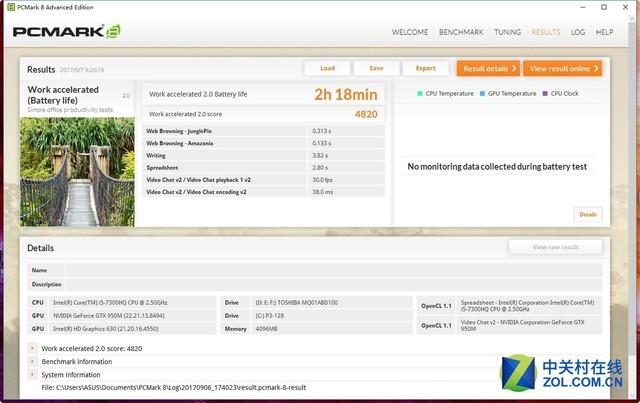640x403 pixels.
Task: Click the Save results button
Action: point(376,68)
